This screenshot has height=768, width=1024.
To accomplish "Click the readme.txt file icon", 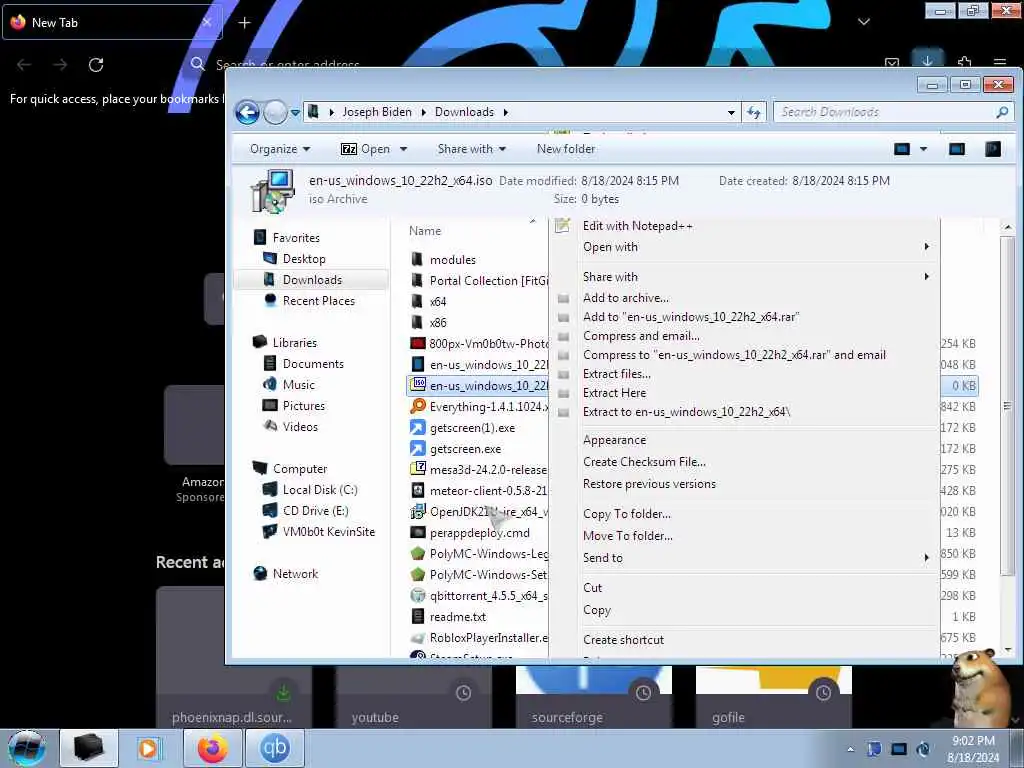I will (417, 616).
